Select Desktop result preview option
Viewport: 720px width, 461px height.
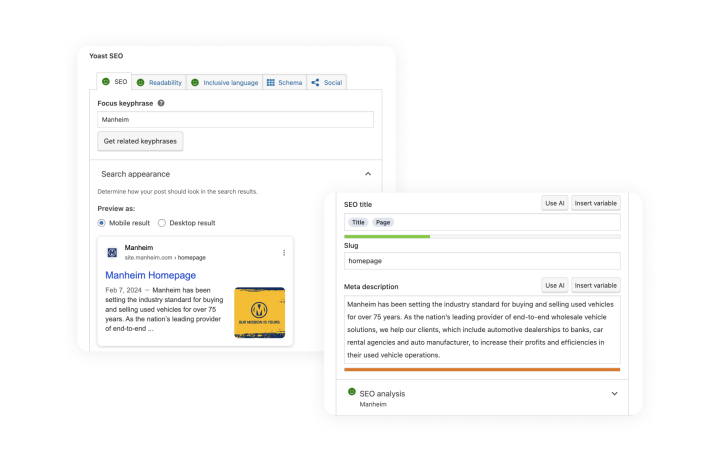pyautogui.click(x=162, y=223)
